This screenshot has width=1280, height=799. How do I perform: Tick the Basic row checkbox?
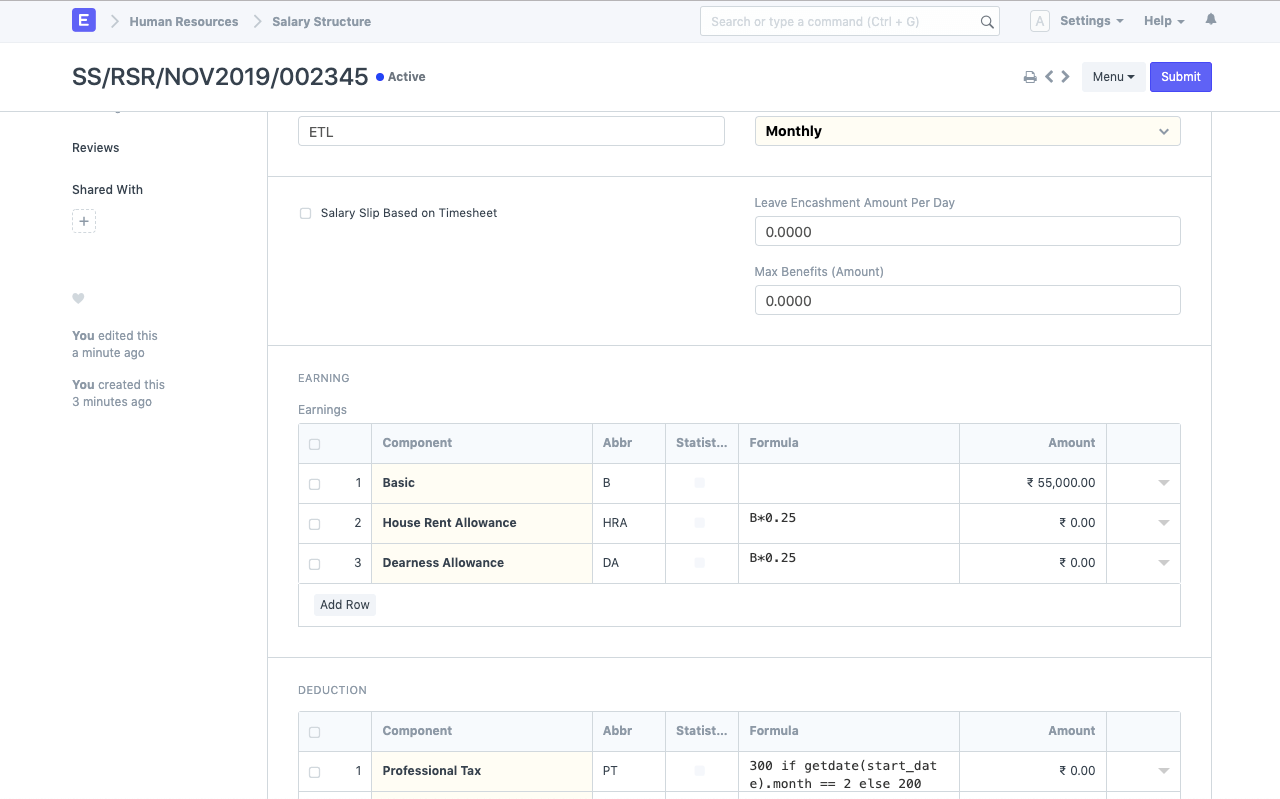click(x=315, y=484)
